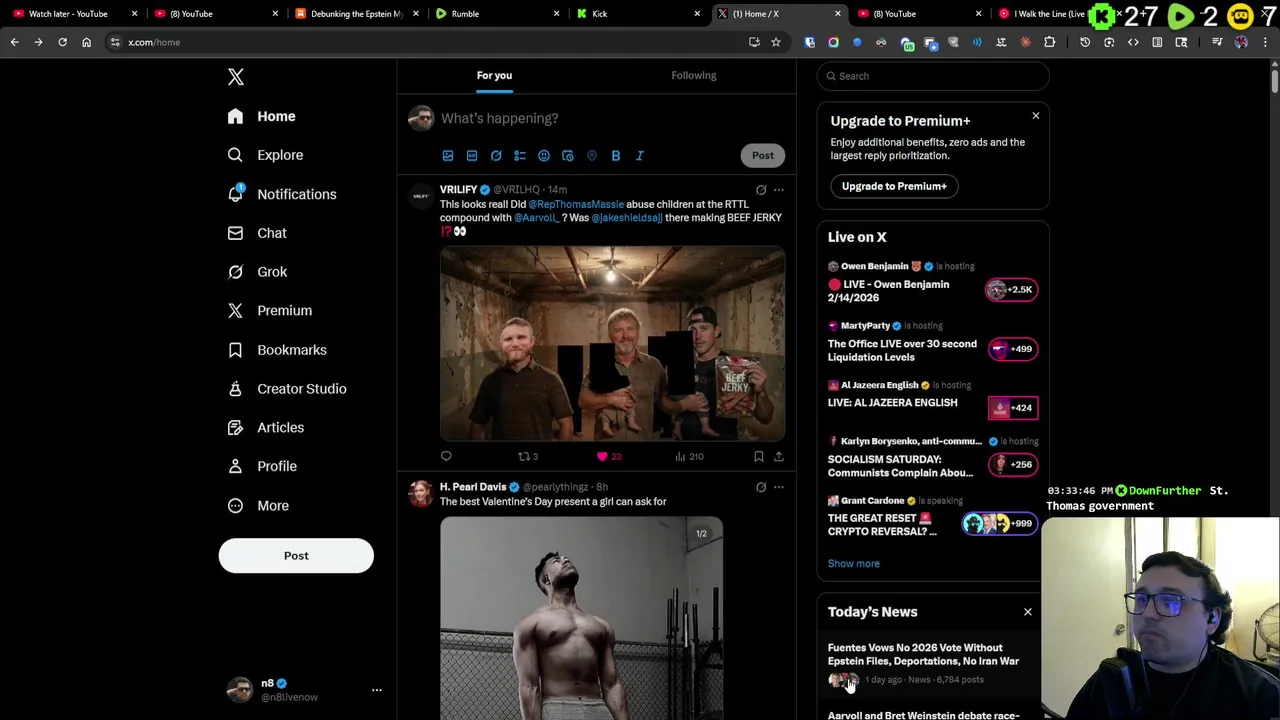The image size is (1280, 720).
Task: Toggle bold formatting in the composer
Action: tap(616, 156)
